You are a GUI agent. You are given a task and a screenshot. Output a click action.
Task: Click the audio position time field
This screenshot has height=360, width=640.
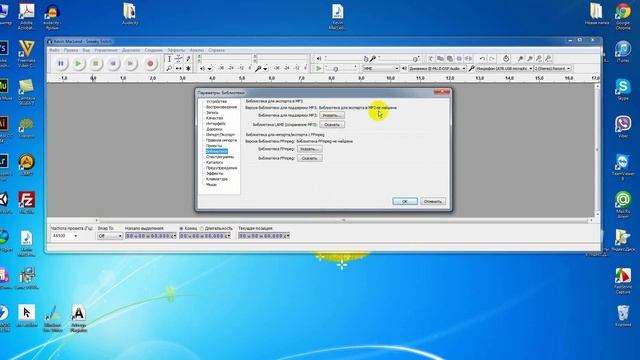(264, 236)
